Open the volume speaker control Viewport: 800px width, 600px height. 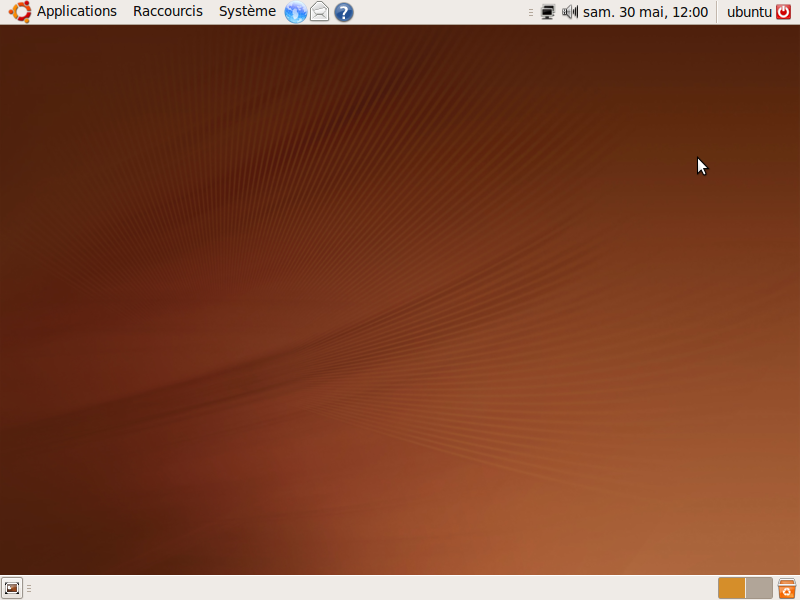pyautogui.click(x=570, y=12)
